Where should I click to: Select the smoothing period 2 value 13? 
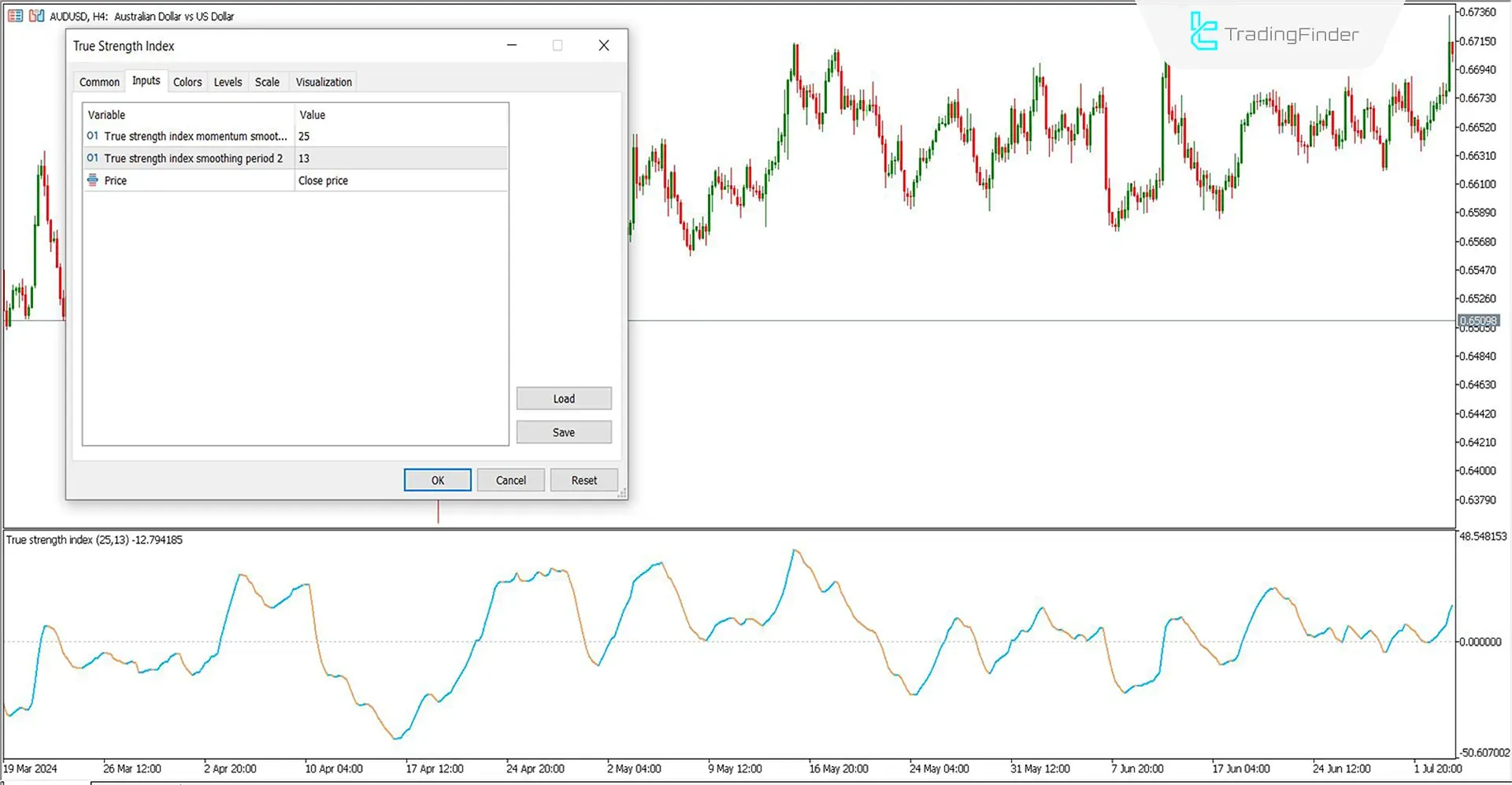(401, 158)
